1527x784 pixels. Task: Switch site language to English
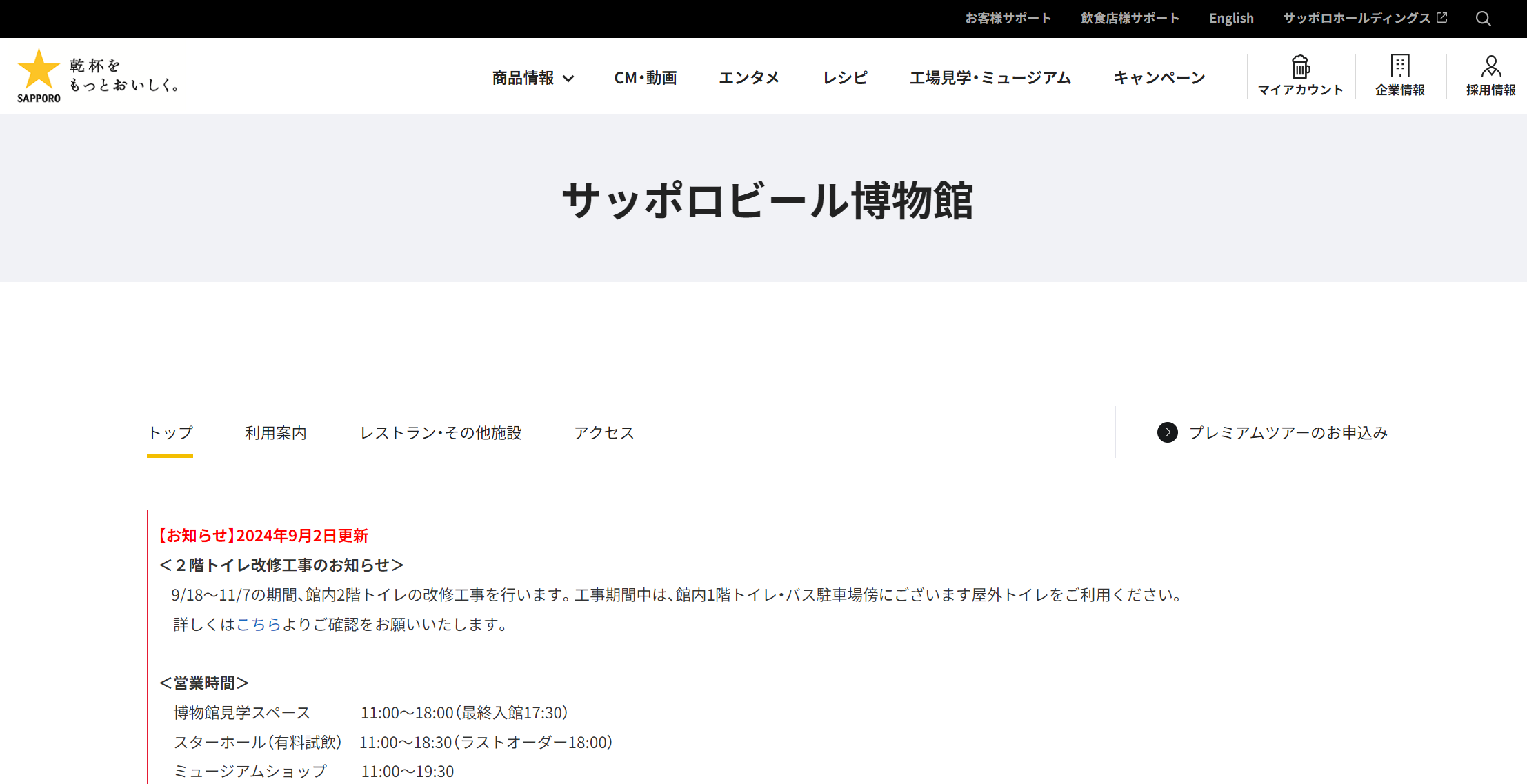coord(1231,19)
